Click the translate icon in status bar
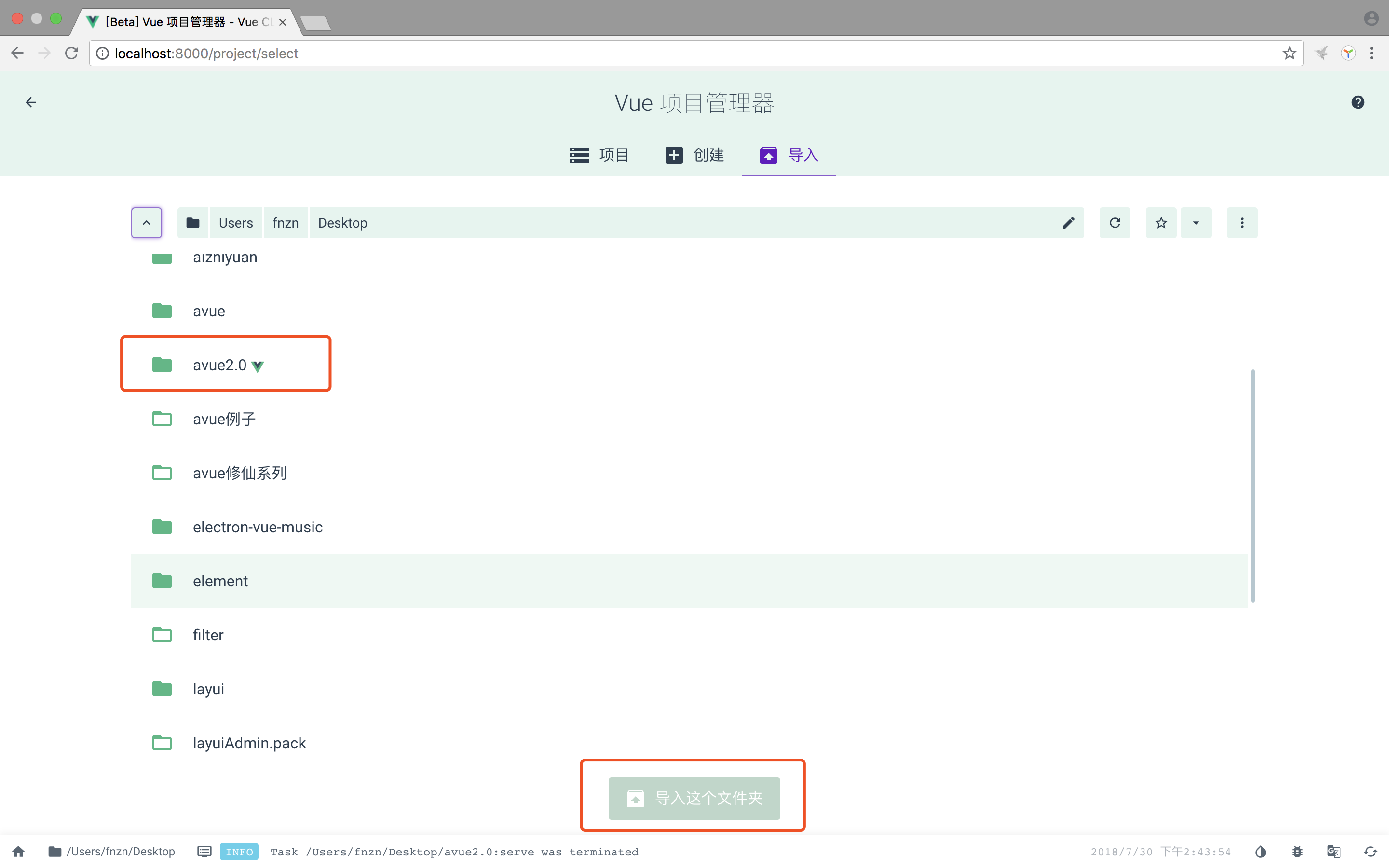The image size is (1389, 868). coord(1334,851)
